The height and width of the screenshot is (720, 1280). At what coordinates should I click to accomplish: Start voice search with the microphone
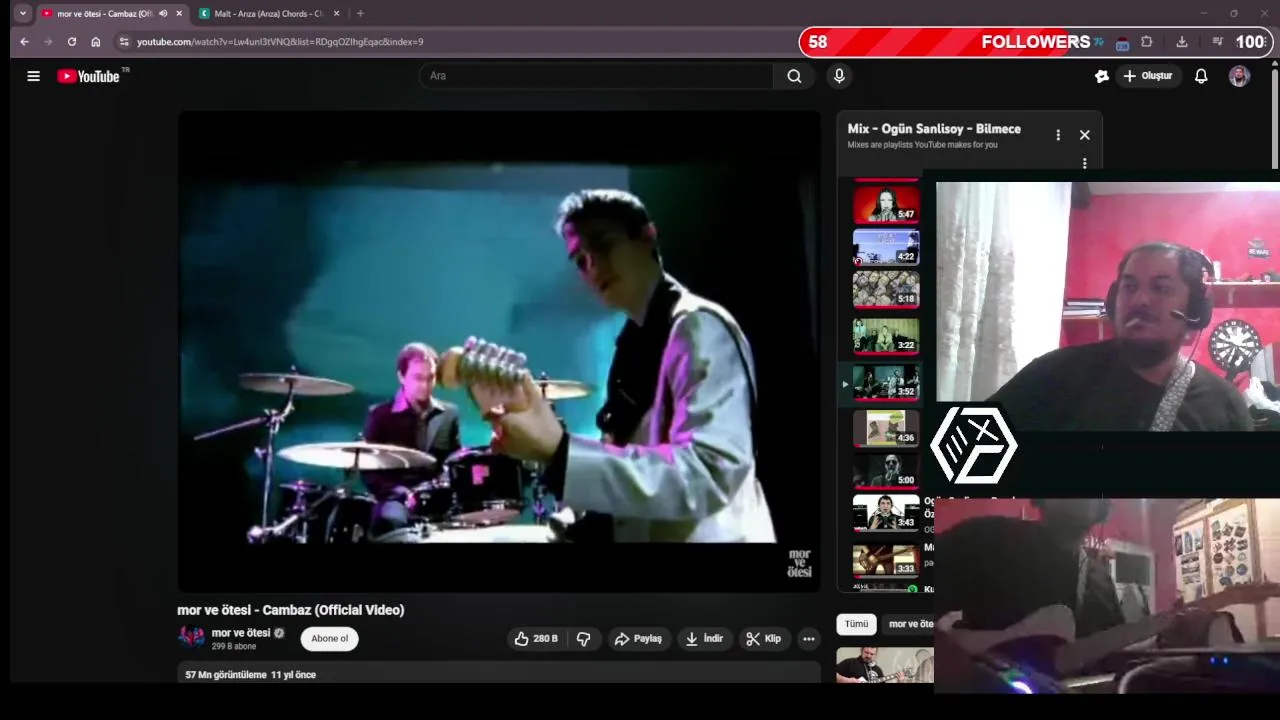tap(839, 76)
